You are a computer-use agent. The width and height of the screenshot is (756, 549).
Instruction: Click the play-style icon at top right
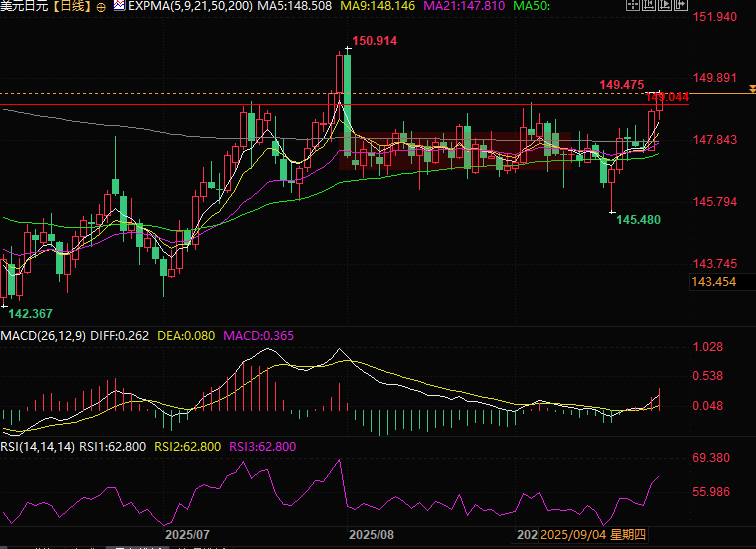(x=665, y=5)
